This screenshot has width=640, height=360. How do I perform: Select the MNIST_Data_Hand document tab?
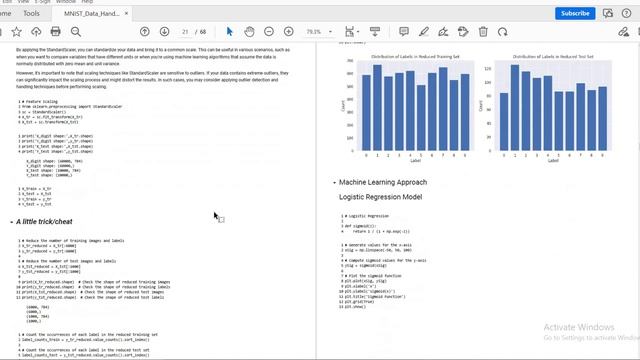coord(91,13)
